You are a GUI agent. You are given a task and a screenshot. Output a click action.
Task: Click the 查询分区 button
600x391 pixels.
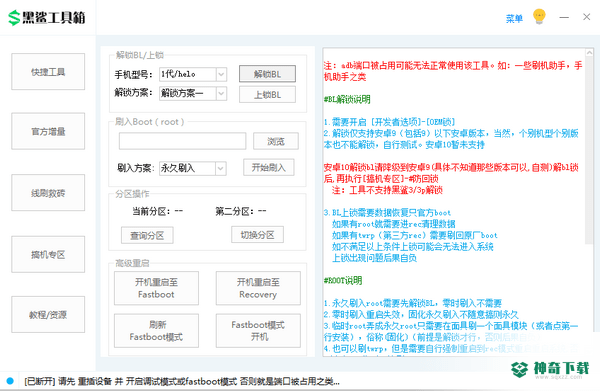click(x=147, y=235)
